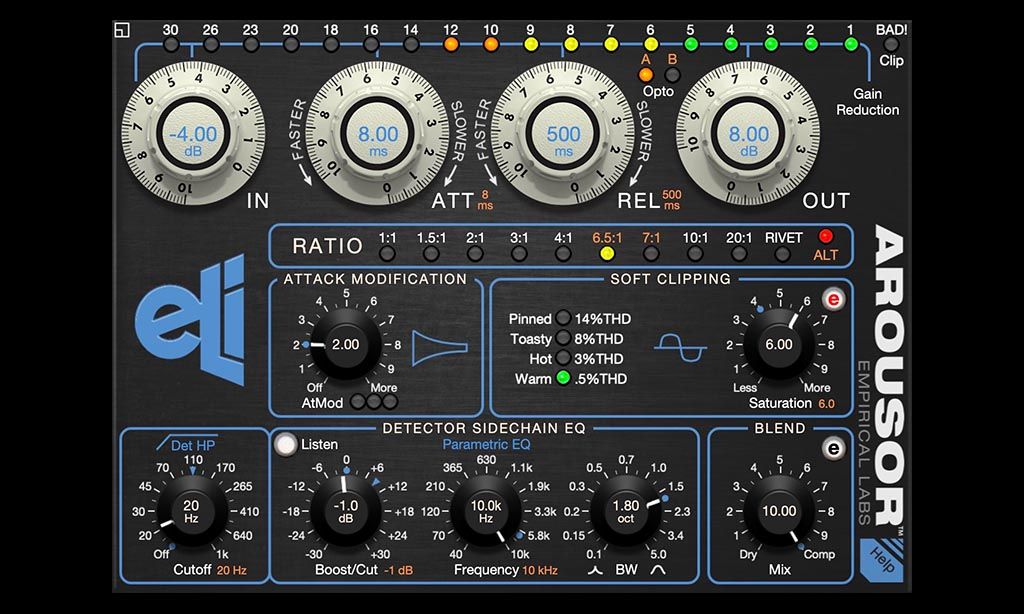This screenshot has width=1024, height=614.
Task: Click the Boost/Cut knob at -1.0 dB
Action: 345,511
